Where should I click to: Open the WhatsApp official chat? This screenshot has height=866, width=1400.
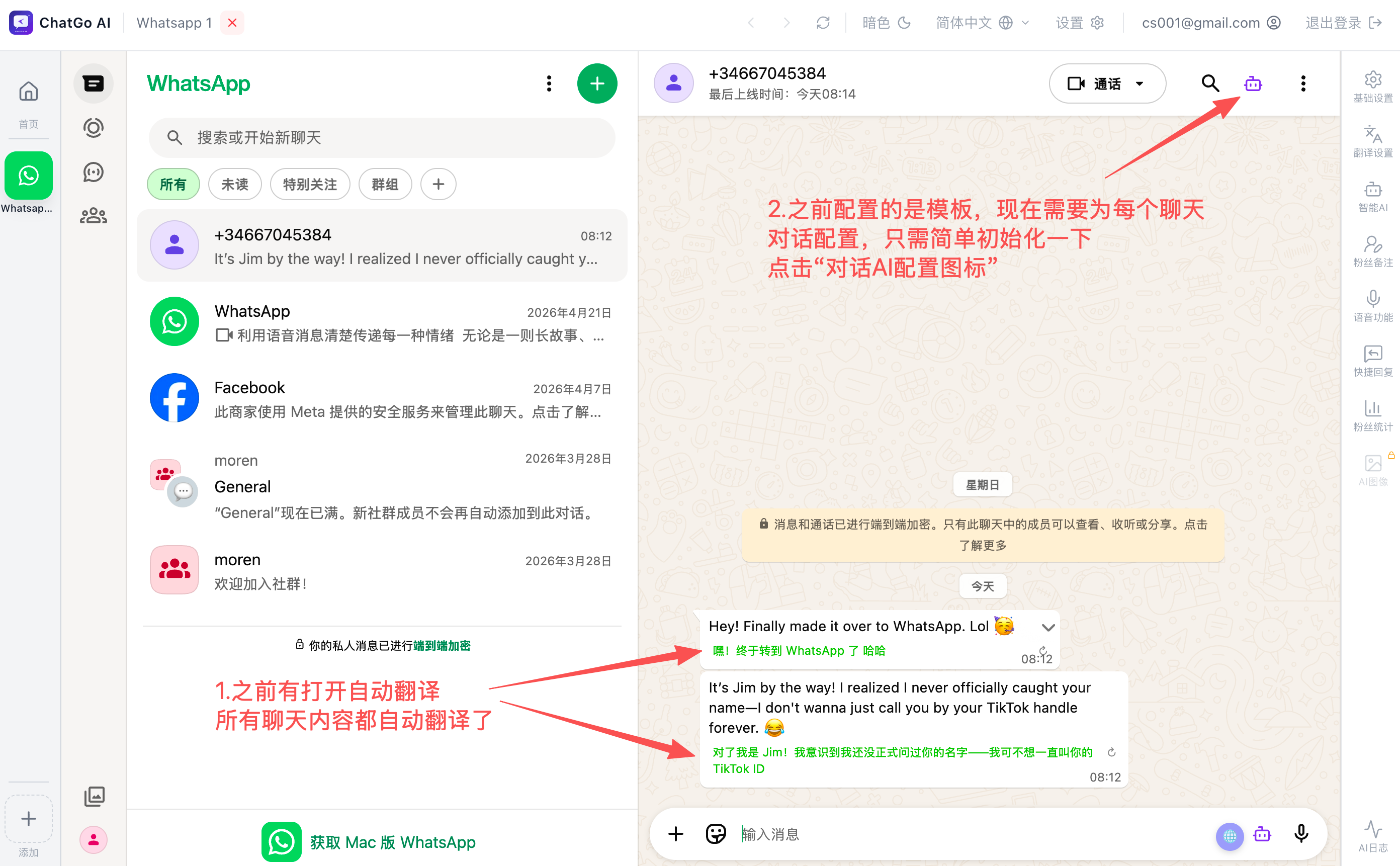click(x=382, y=322)
